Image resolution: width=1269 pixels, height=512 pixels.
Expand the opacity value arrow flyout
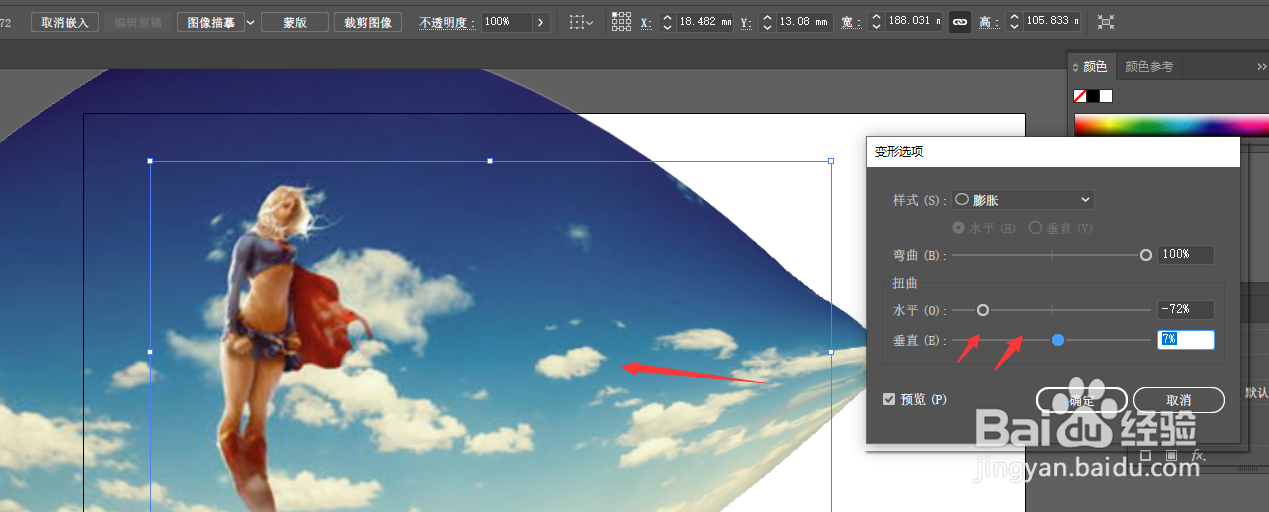point(541,22)
